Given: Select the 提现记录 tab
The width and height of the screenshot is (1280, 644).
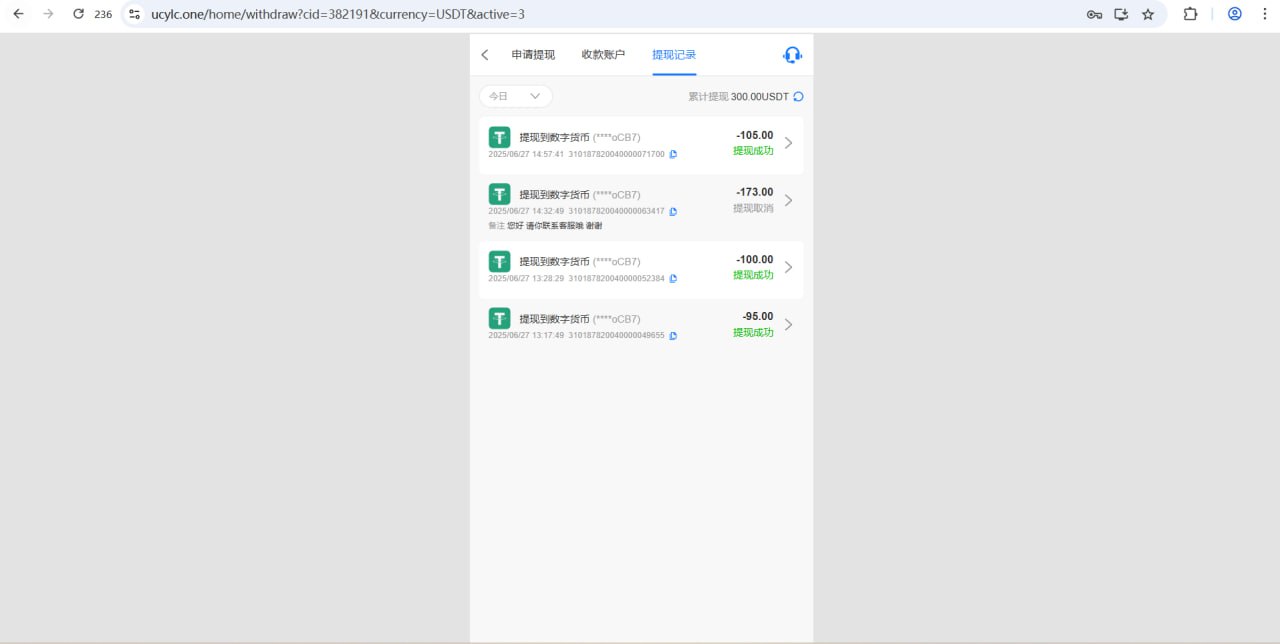Looking at the screenshot, I should click(674, 55).
